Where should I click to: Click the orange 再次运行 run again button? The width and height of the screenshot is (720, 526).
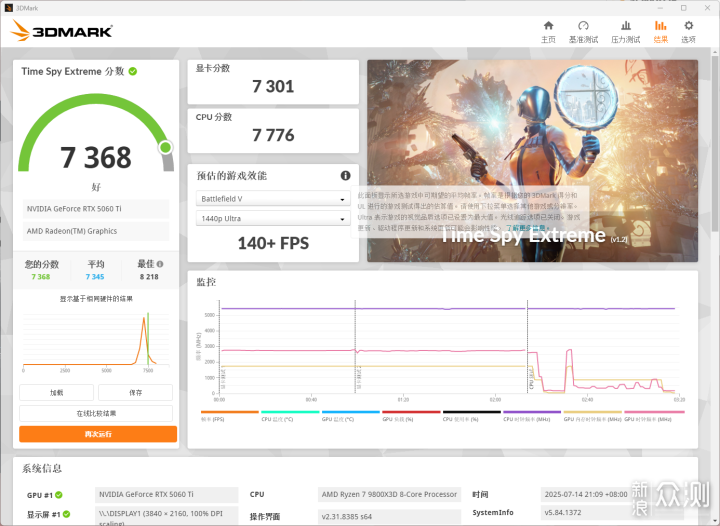[98, 434]
